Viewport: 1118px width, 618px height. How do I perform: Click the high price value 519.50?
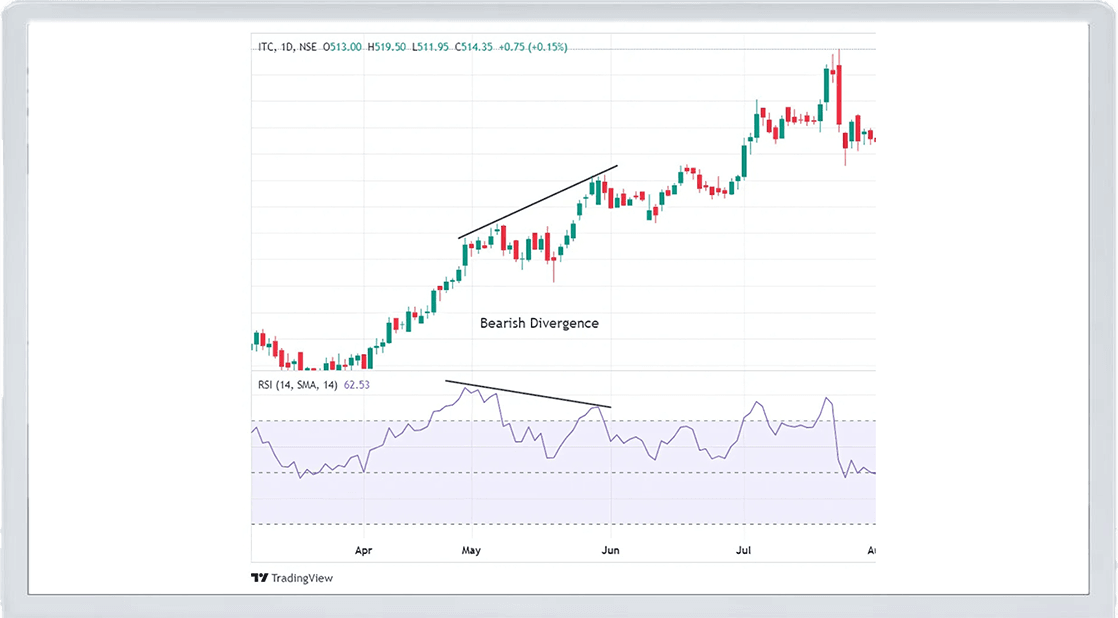(390, 47)
